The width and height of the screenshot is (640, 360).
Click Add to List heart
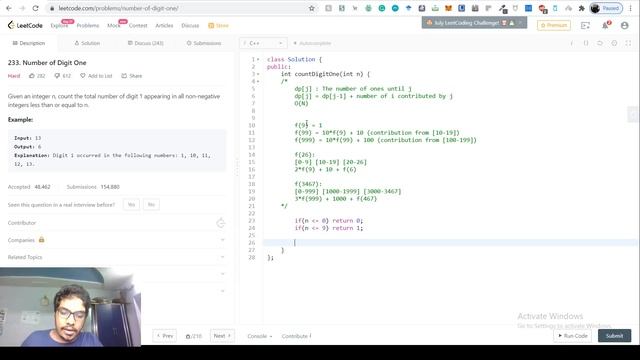point(96,76)
